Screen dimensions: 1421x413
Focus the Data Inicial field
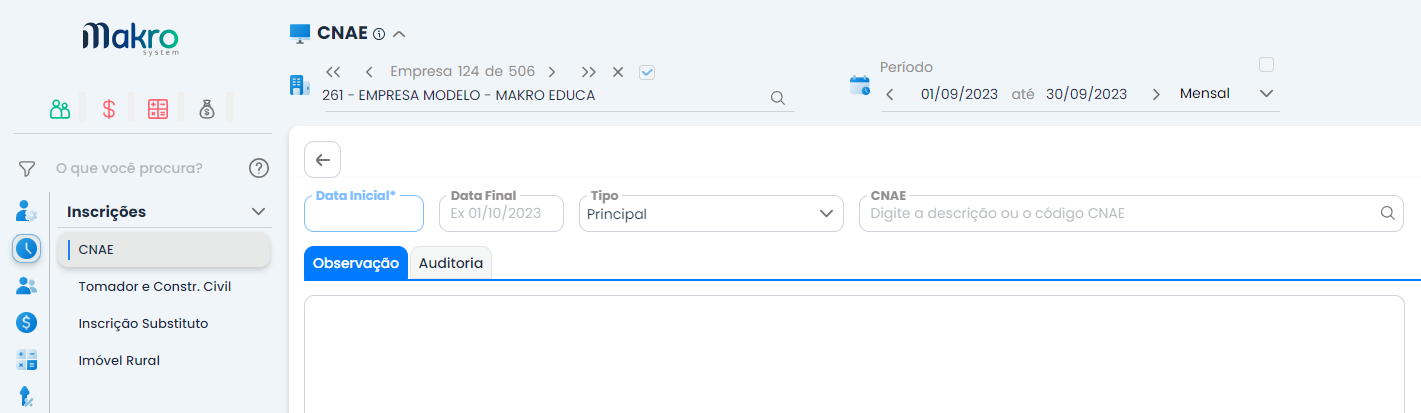click(x=364, y=213)
